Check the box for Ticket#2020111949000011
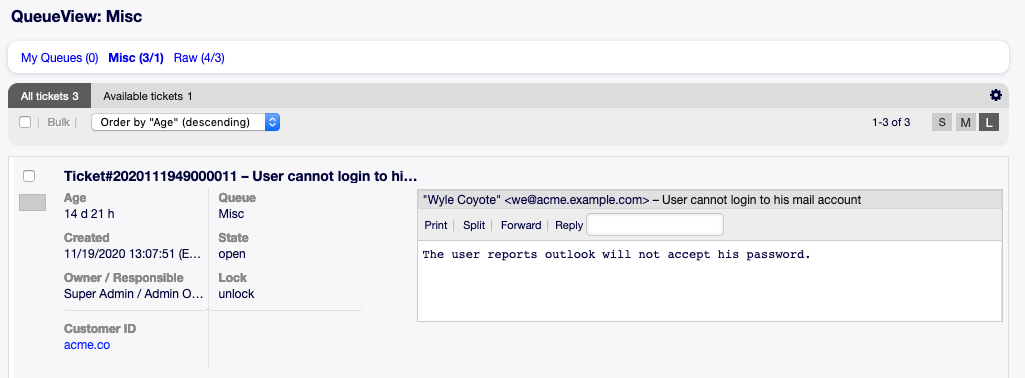 [29, 176]
